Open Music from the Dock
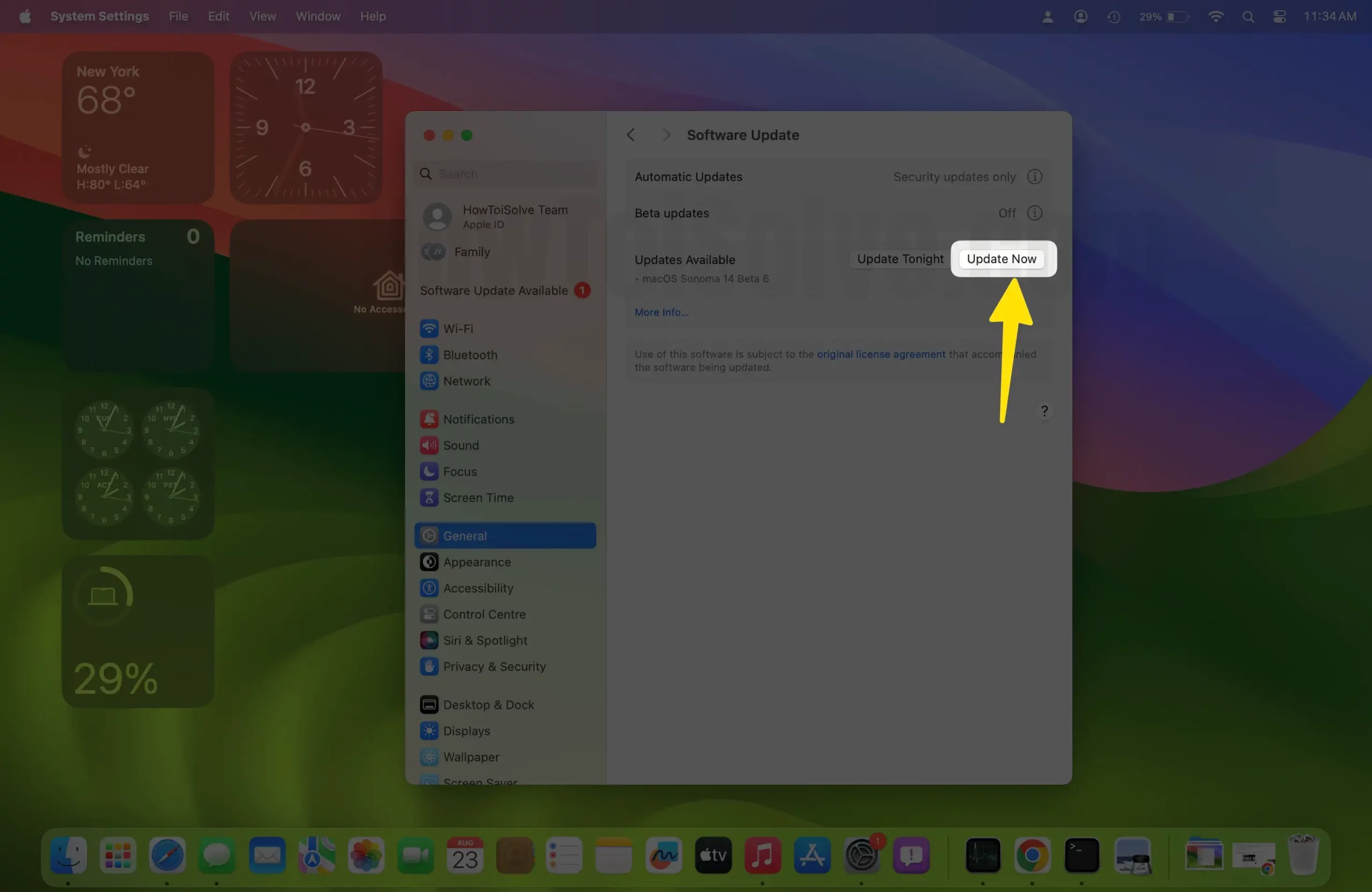The height and width of the screenshot is (892, 1372). click(762, 854)
